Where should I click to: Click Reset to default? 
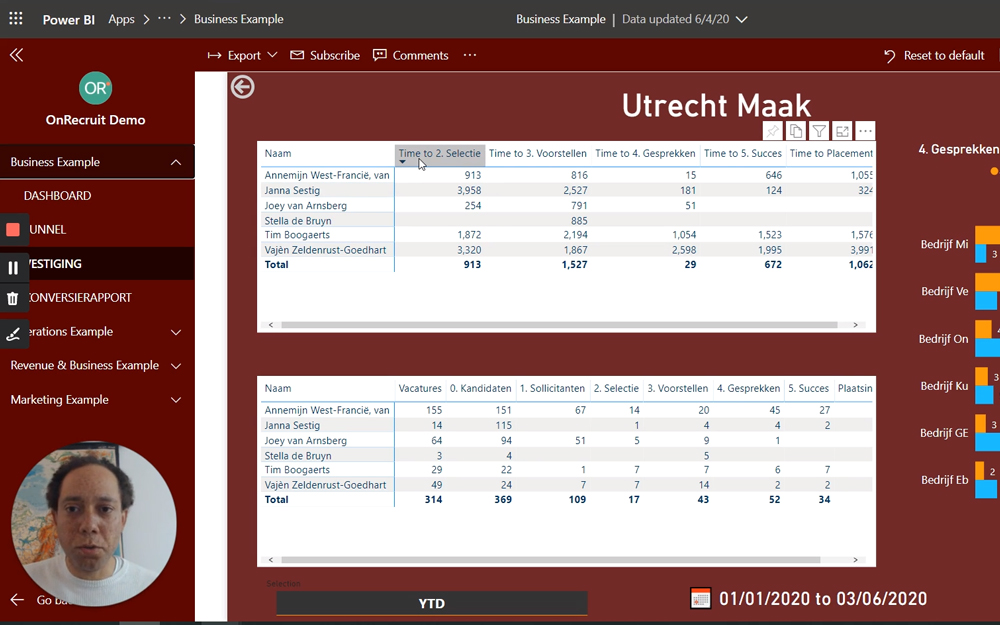934,55
